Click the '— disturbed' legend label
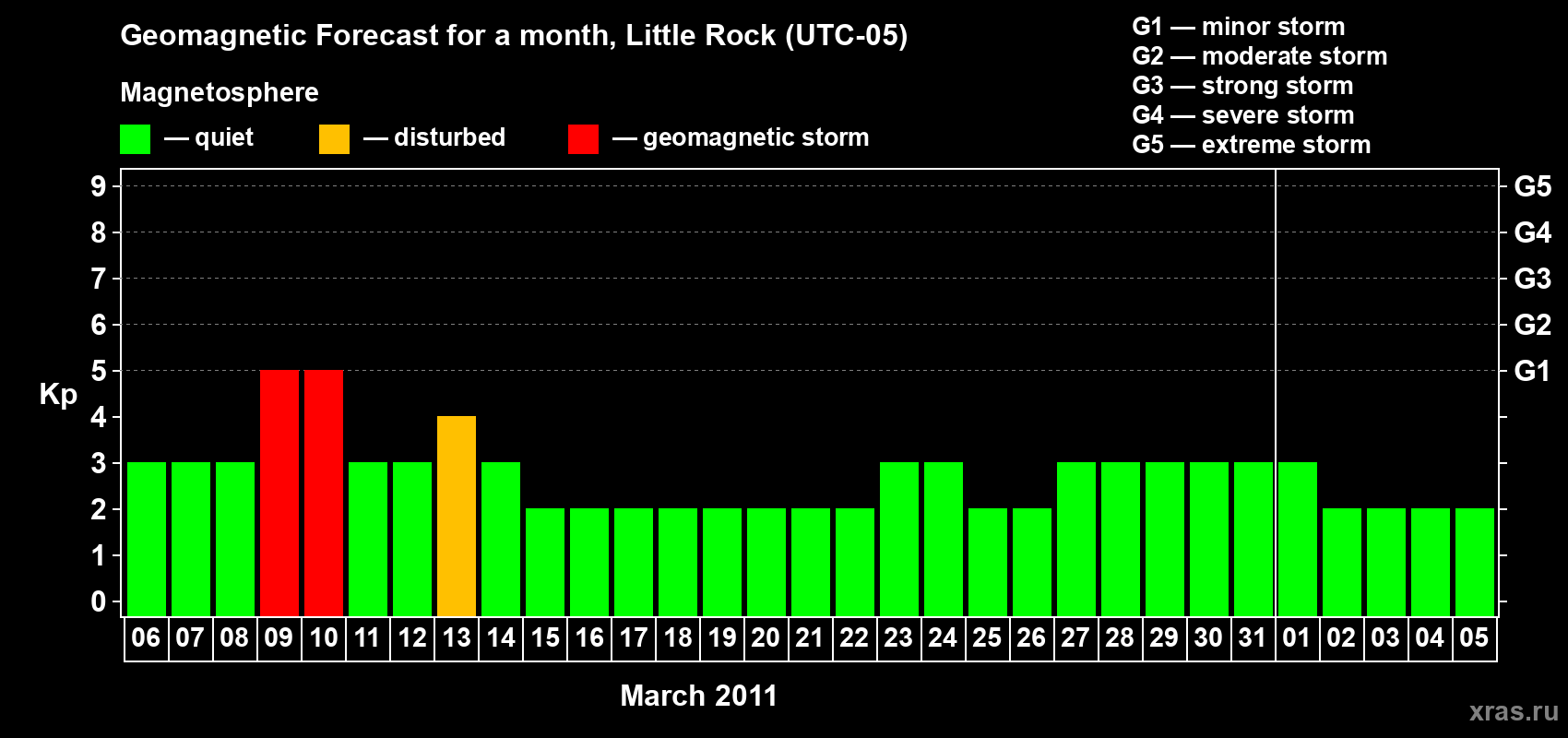 point(434,137)
